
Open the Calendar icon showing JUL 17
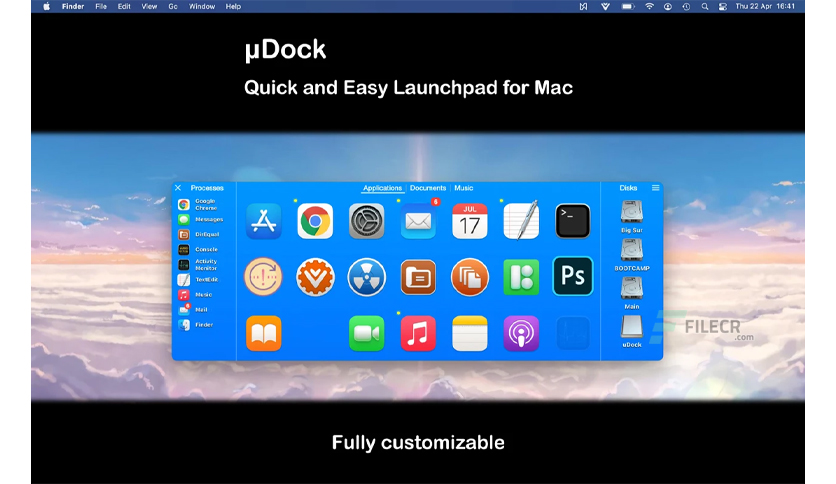coord(469,221)
